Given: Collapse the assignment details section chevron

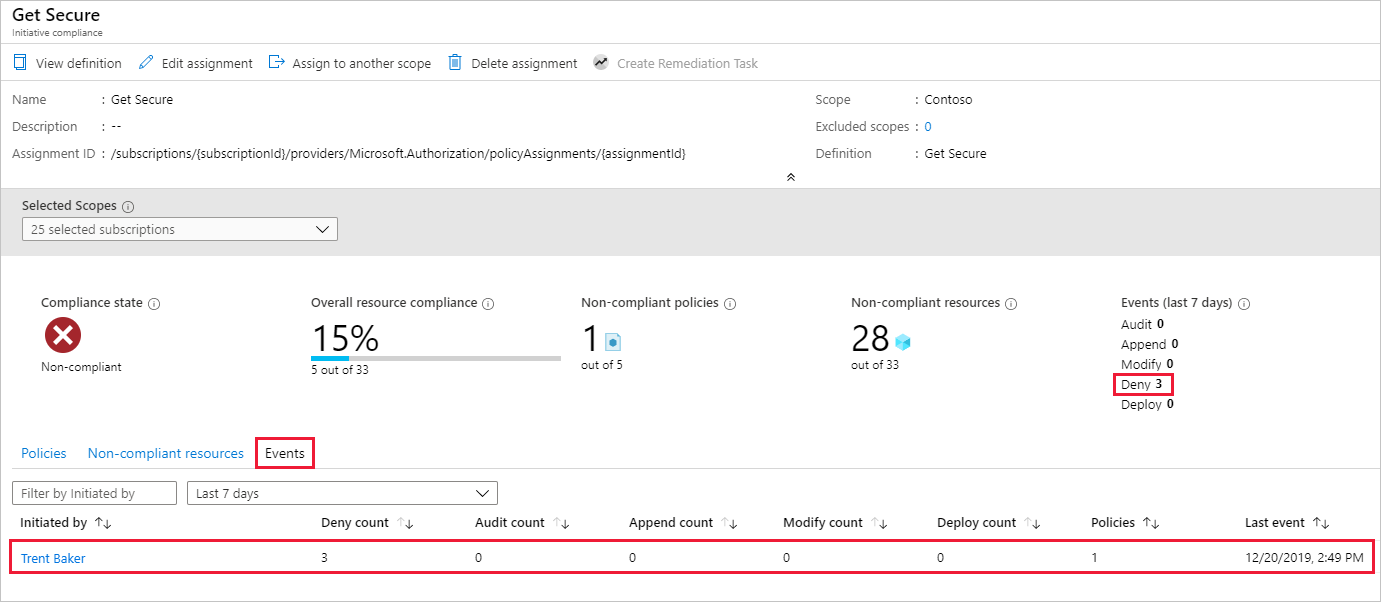Looking at the screenshot, I should click(x=790, y=176).
